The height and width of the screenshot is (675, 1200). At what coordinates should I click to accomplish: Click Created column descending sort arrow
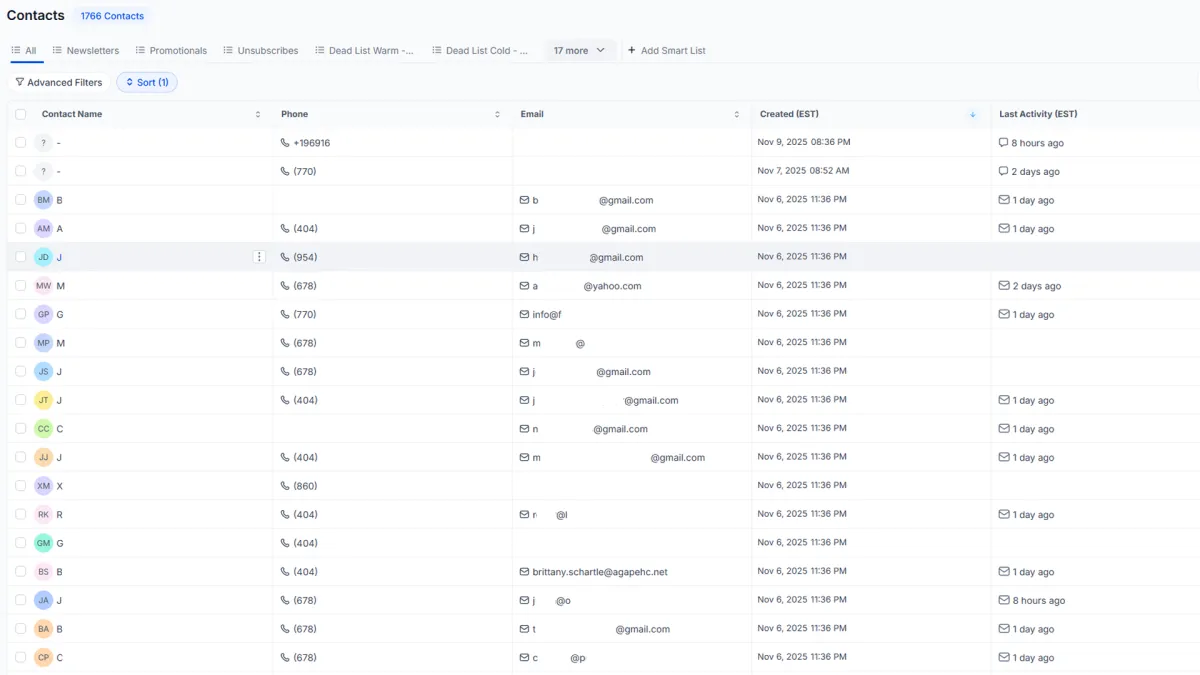tap(973, 114)
